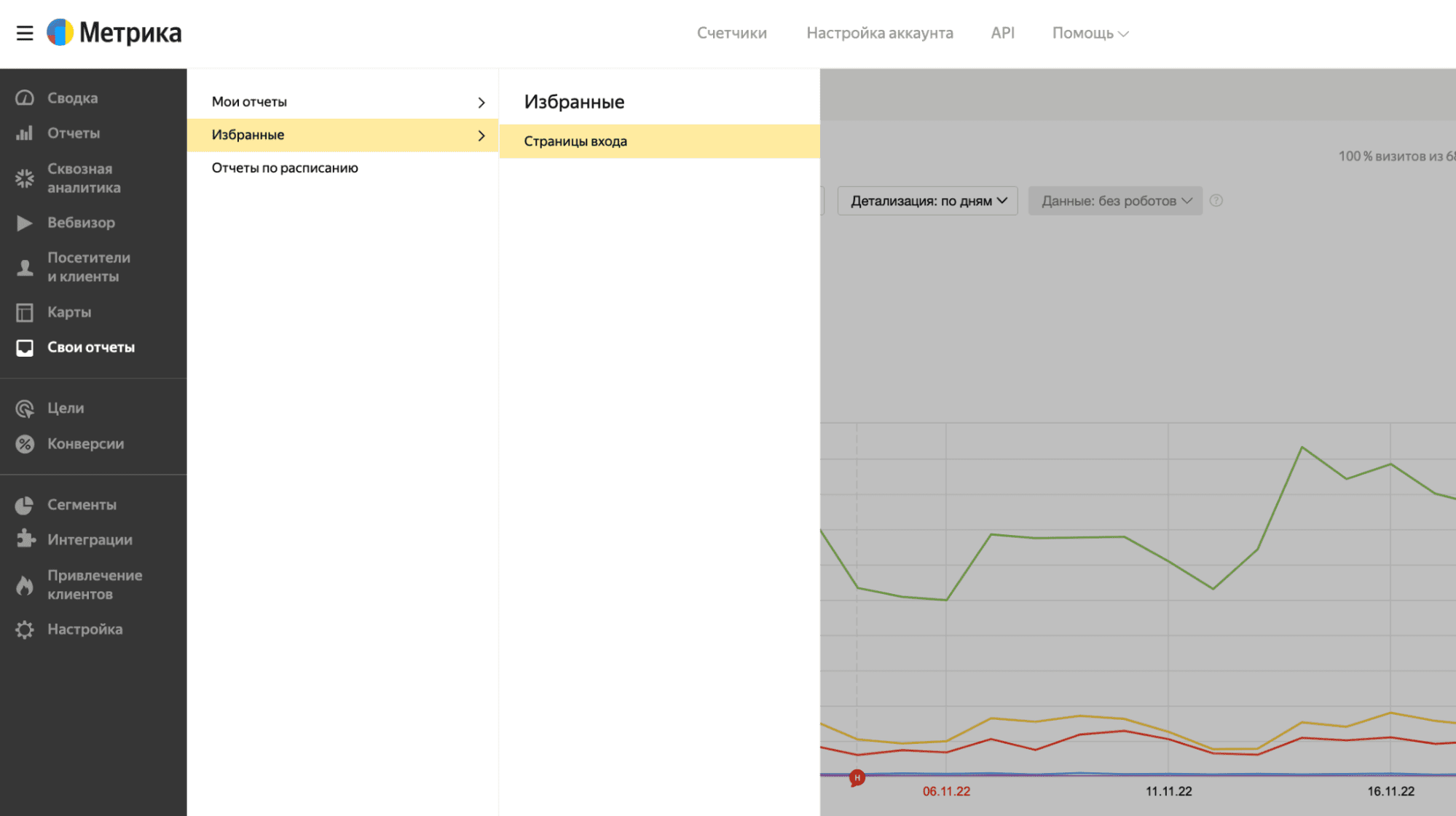Go to Счетчики link

point(731,33)
